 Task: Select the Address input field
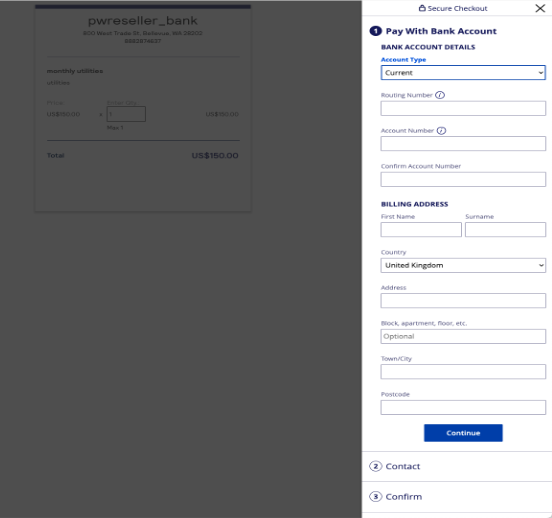(463, 301)
